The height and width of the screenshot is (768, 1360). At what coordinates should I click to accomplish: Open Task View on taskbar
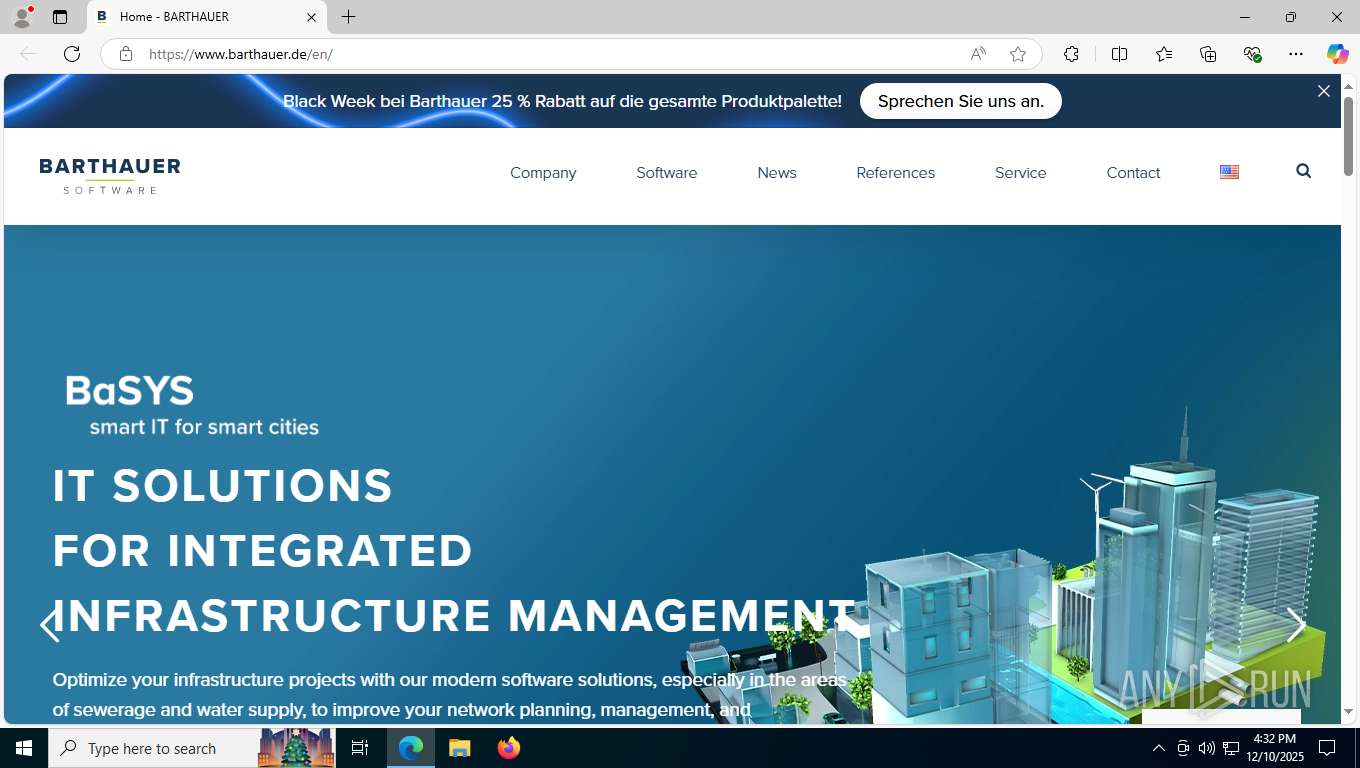360,748
